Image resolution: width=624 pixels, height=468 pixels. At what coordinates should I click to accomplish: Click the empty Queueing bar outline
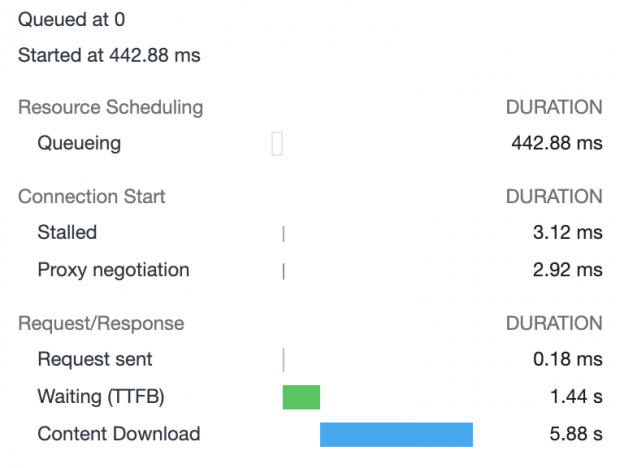(277, 144)
